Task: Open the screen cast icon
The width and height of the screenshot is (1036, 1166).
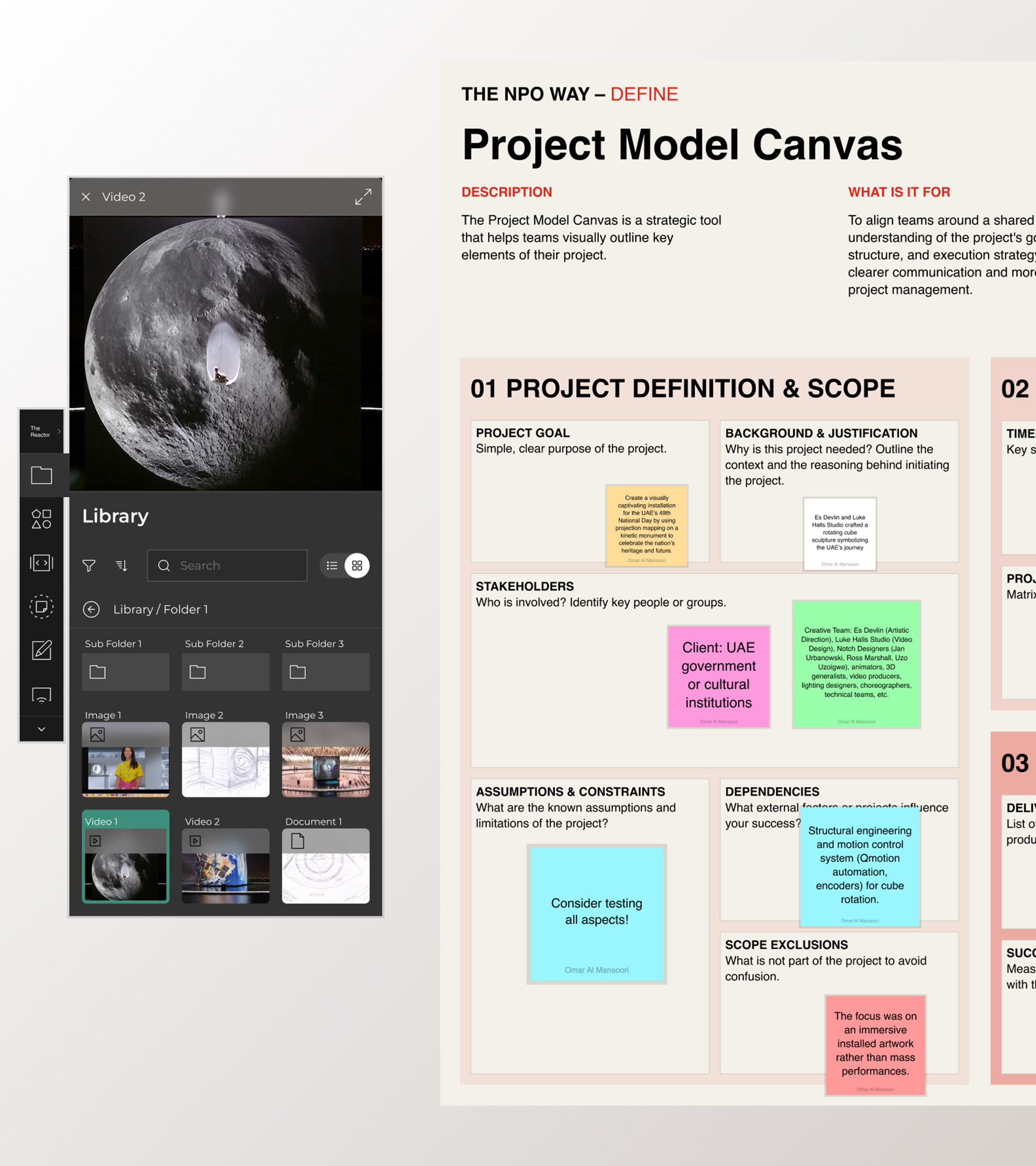Action: click(41, 695)
